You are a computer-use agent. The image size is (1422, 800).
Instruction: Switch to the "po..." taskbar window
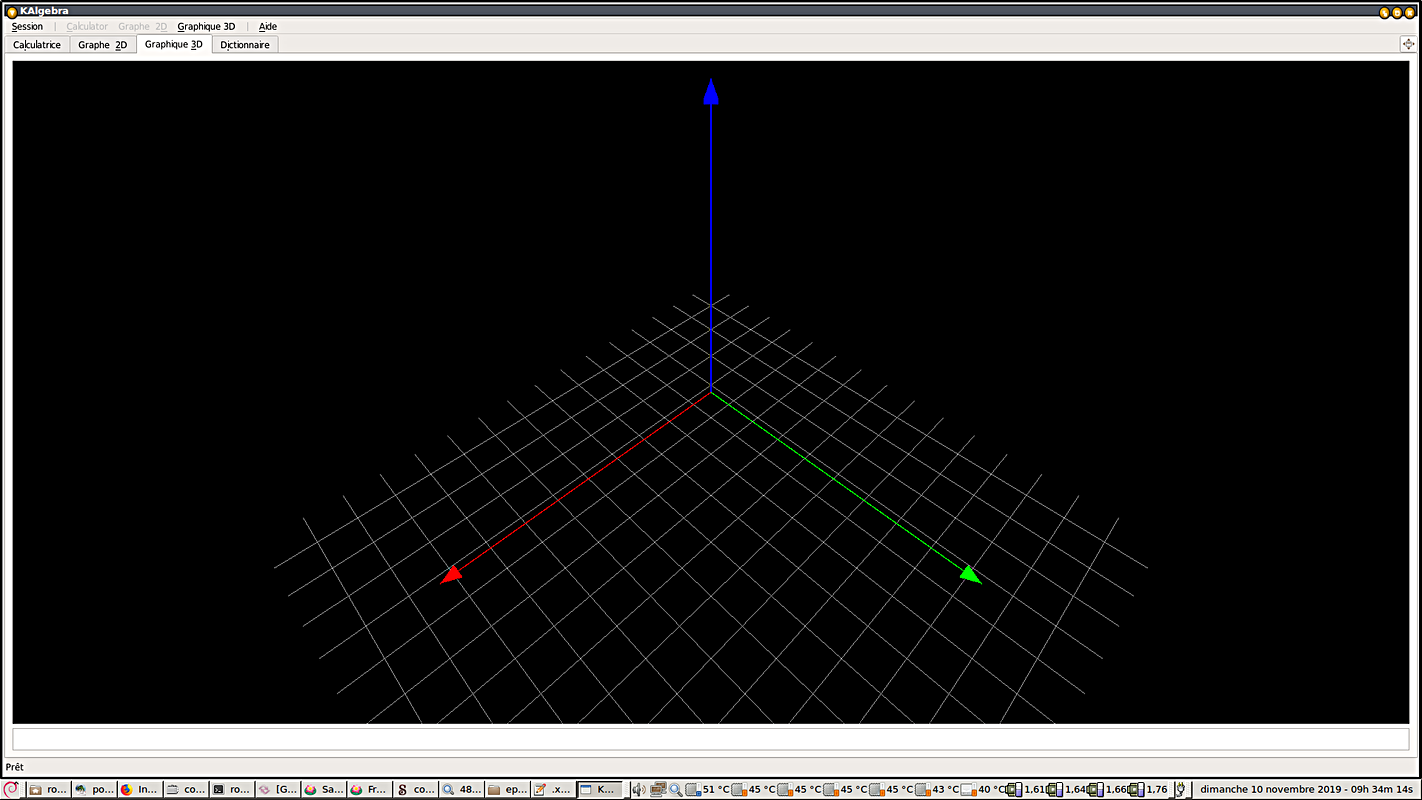point(94,789)
